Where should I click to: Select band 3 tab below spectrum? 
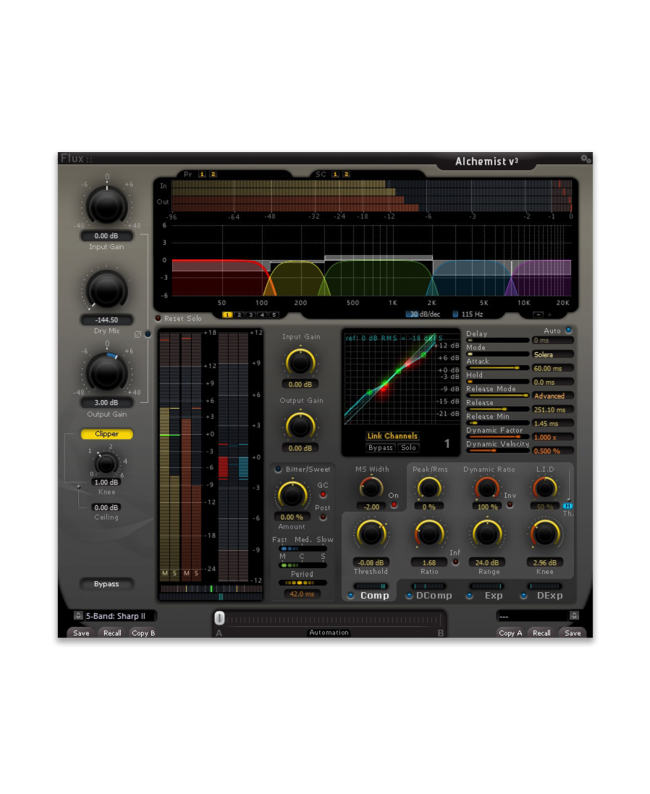pos(251,315)
